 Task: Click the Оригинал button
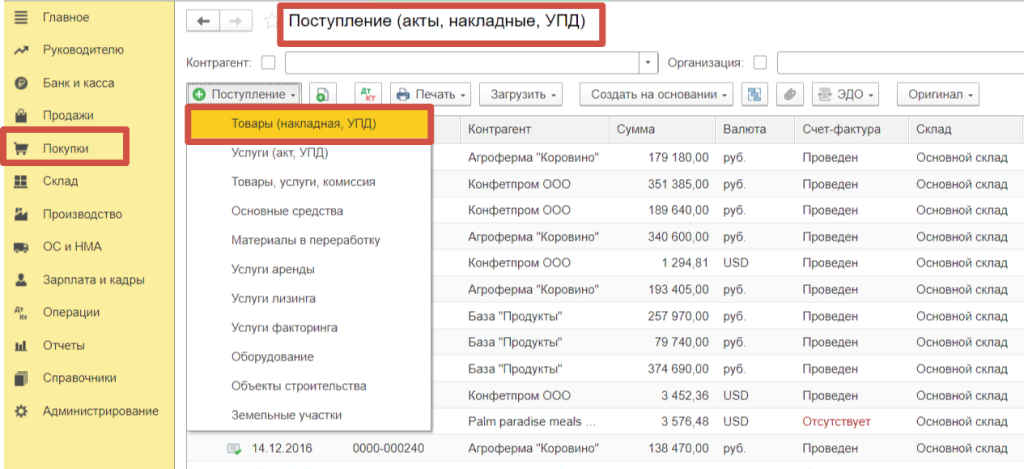[x=939, y=95]
